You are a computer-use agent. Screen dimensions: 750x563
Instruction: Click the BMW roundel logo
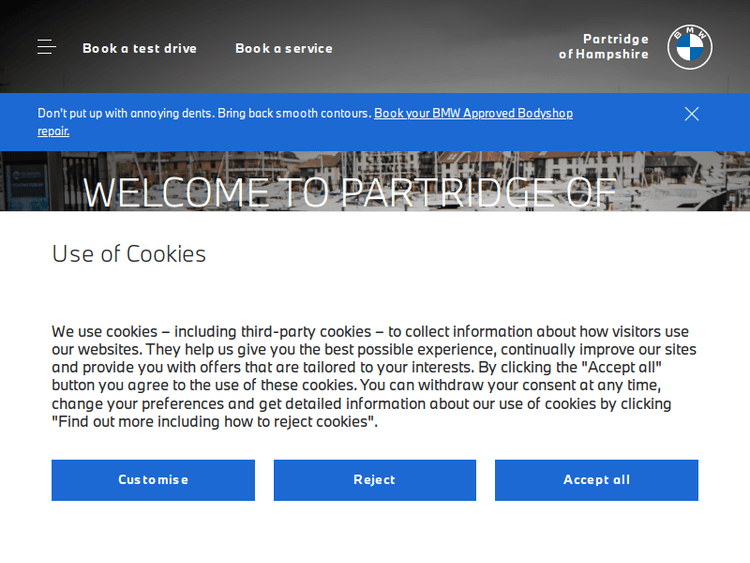click(690, 47)
